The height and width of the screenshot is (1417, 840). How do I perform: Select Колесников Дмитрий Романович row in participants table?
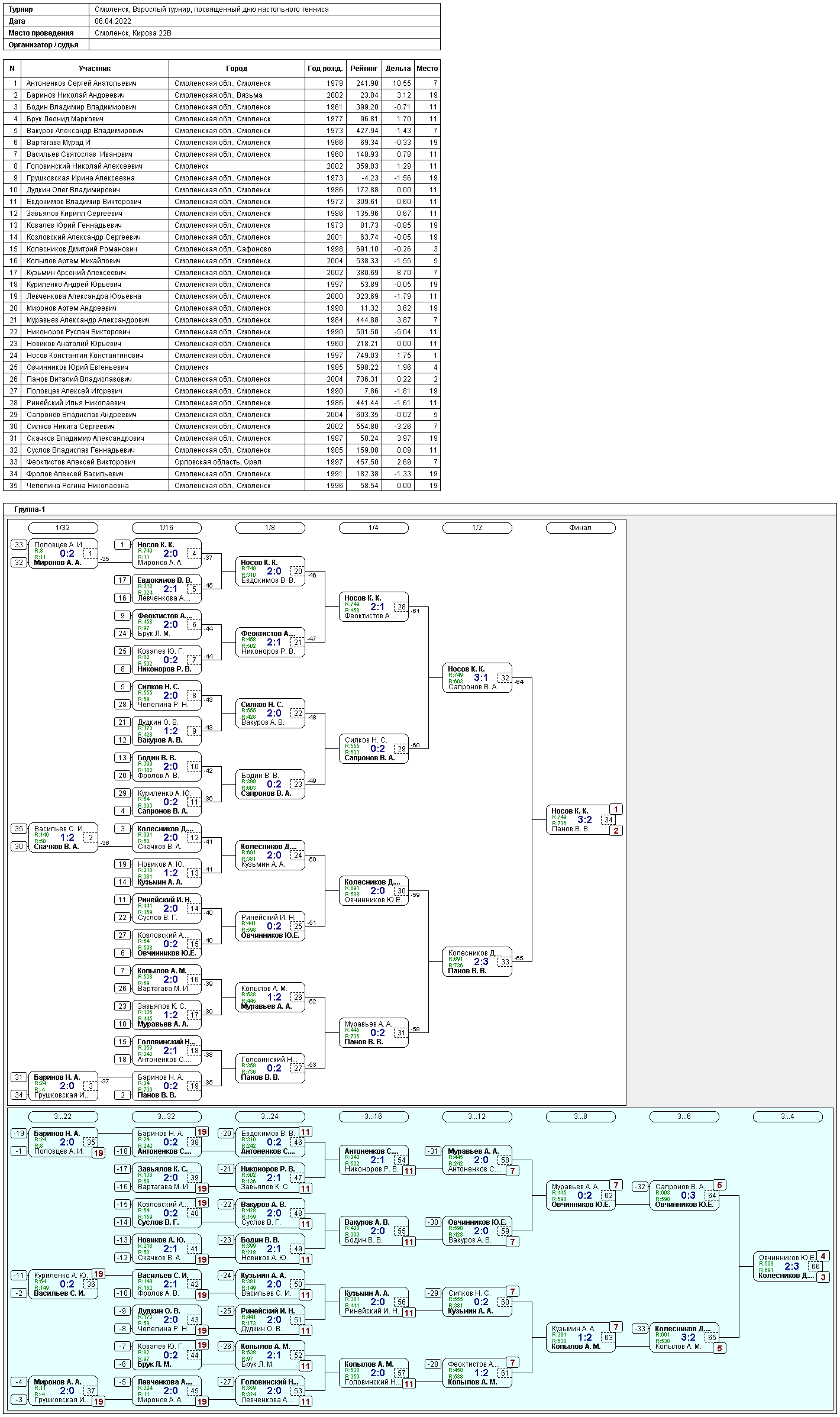click(x=81, y=249)
